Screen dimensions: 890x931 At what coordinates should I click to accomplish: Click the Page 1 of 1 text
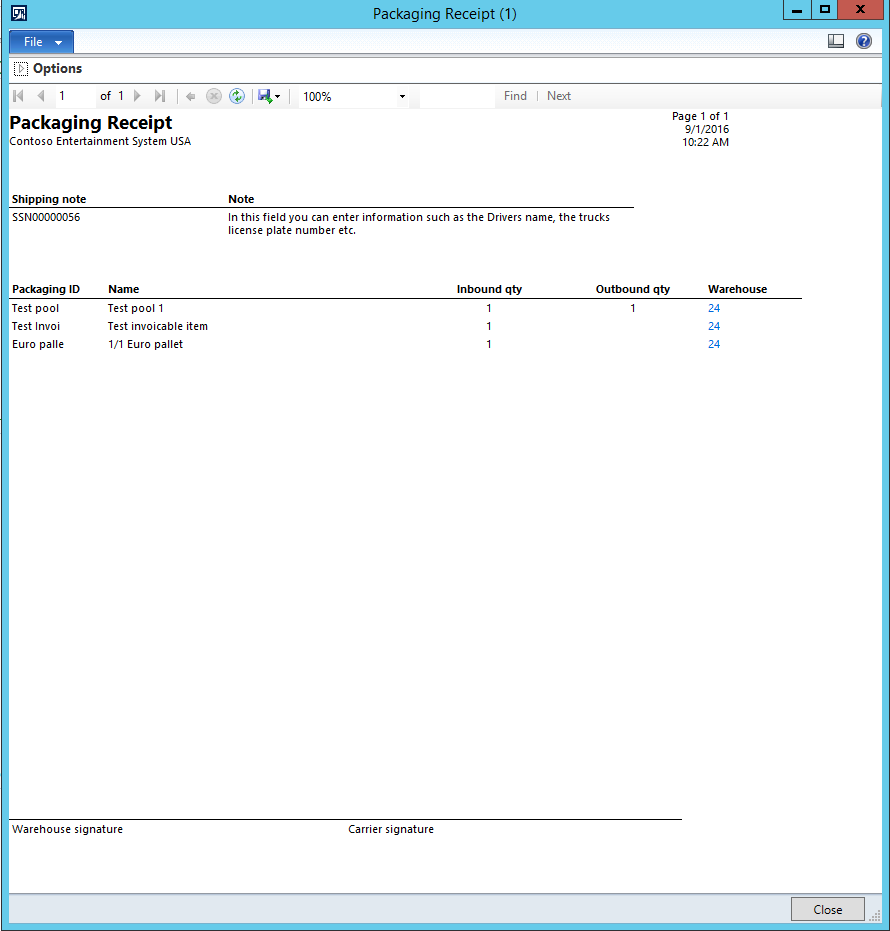[x=700, y=116]
